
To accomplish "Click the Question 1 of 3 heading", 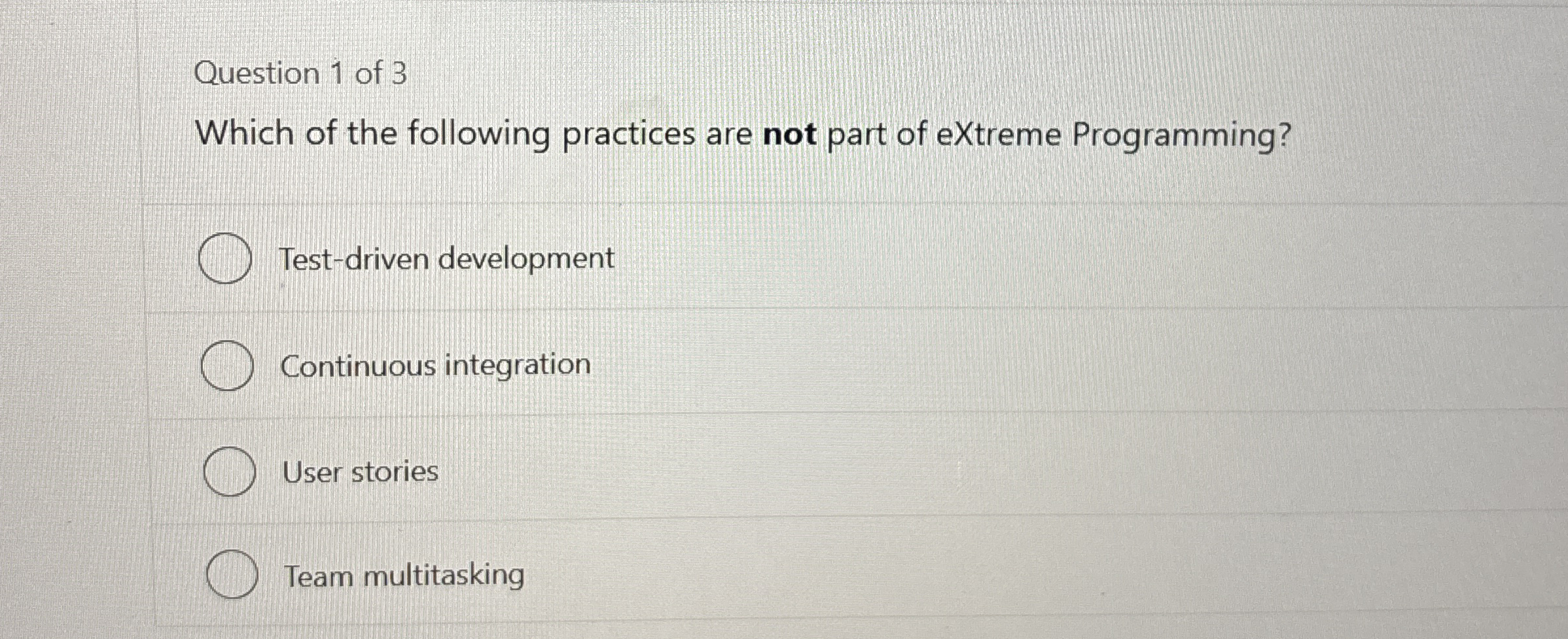I will coord(302,74).
